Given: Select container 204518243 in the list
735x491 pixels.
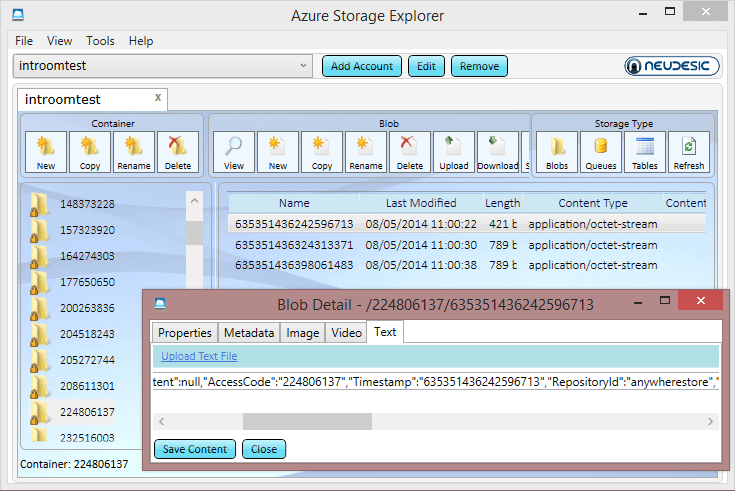Looking at the screenshot, I should point(87,334).
